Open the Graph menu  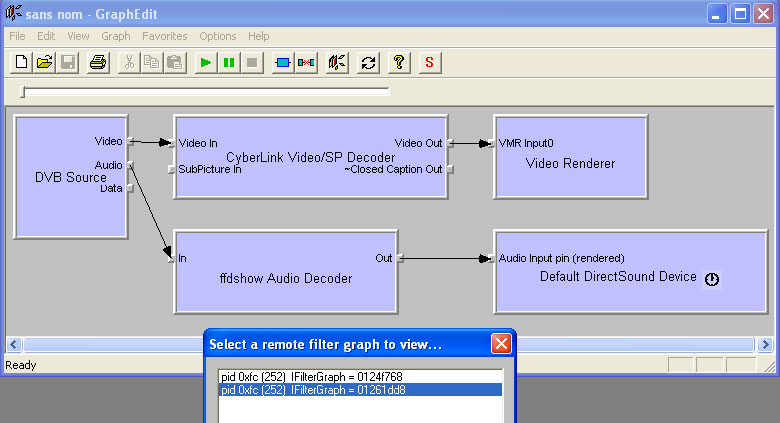coord(116,36)
